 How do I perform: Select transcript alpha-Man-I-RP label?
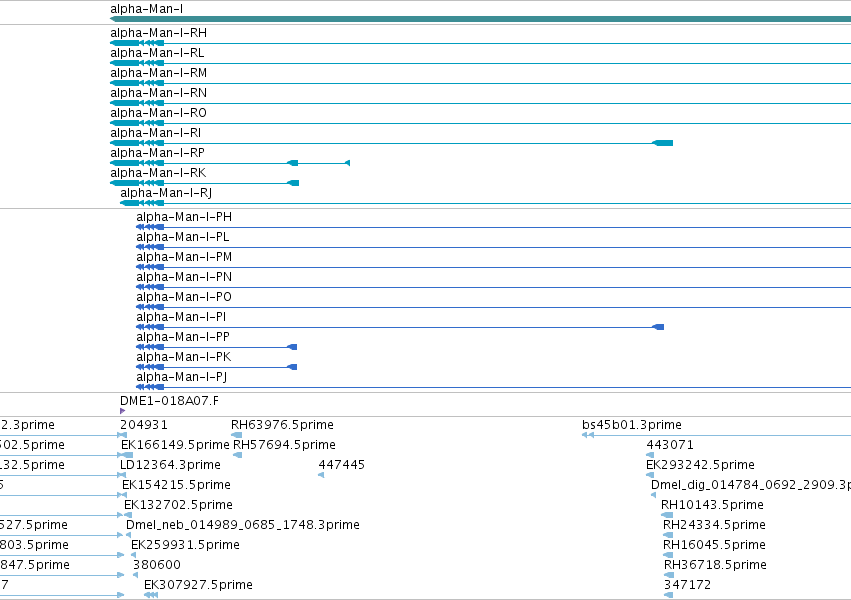(157, 154)
